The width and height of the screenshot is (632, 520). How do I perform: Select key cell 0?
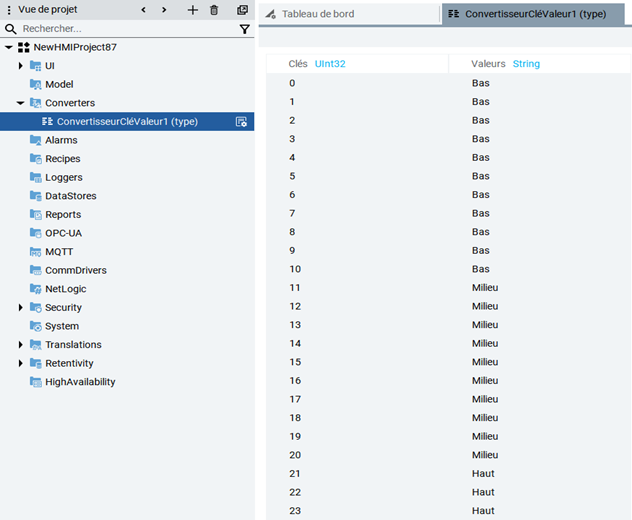click(x=292, y=83)
